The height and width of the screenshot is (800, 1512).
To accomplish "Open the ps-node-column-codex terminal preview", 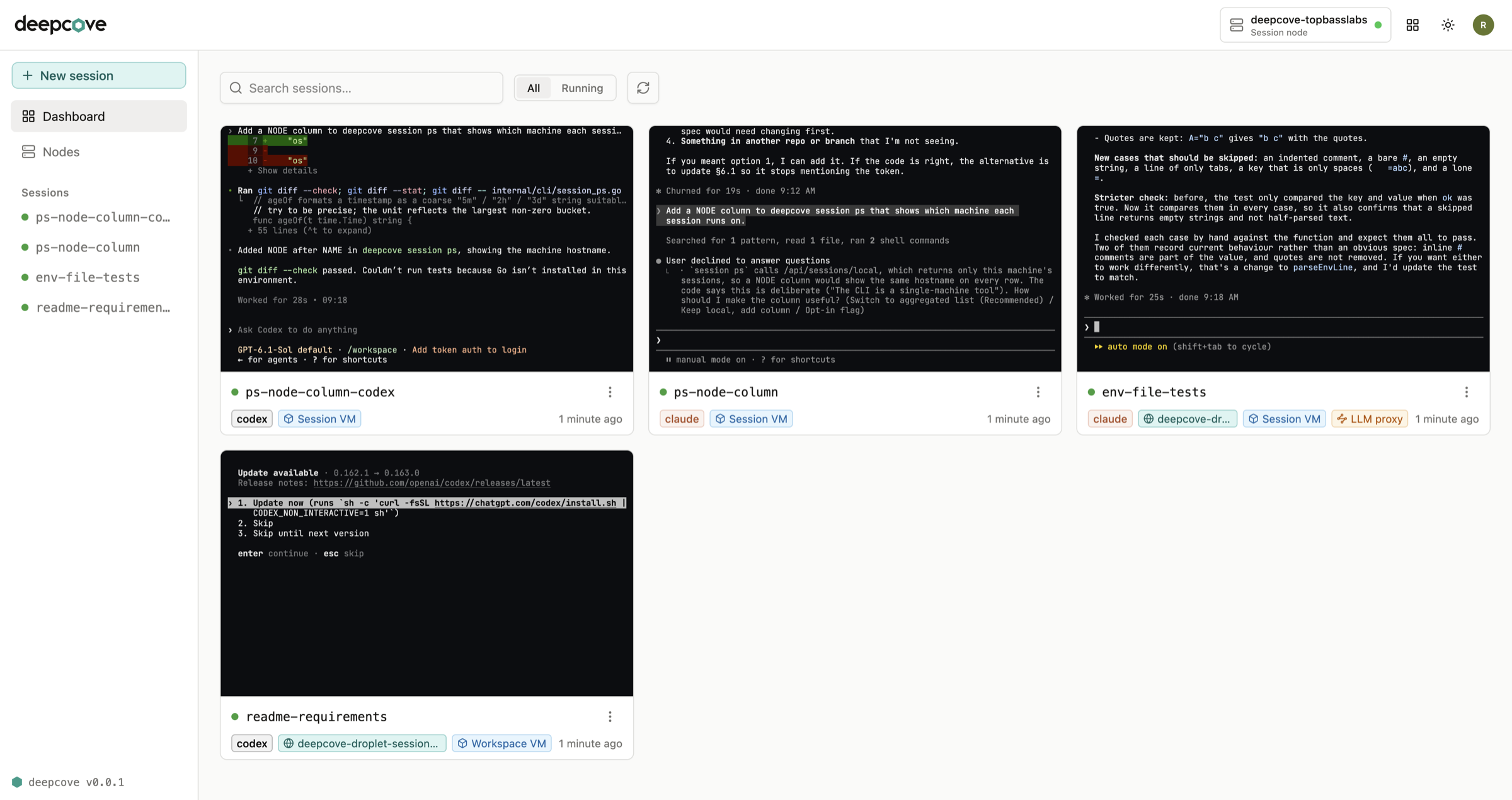I will (x=427, y=249).
